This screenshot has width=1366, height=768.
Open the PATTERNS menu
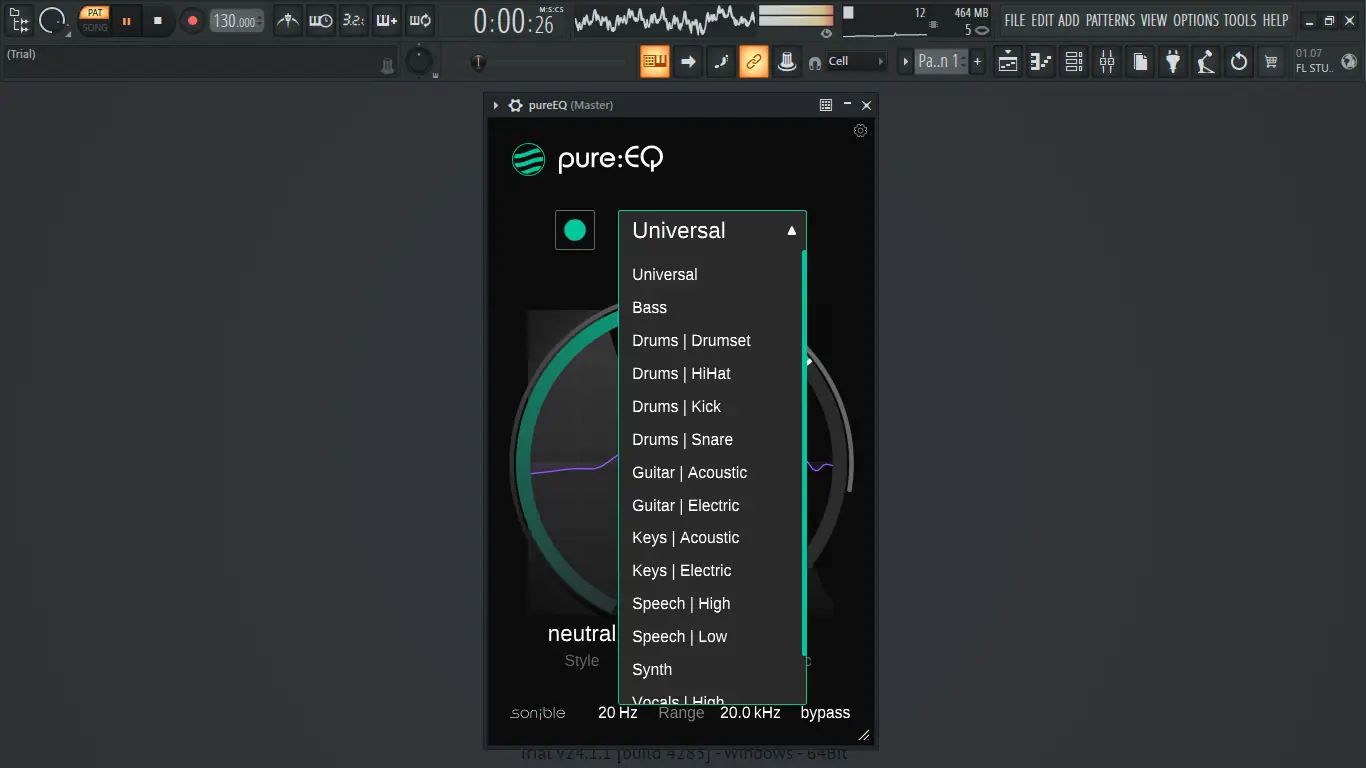point(1110,20)
